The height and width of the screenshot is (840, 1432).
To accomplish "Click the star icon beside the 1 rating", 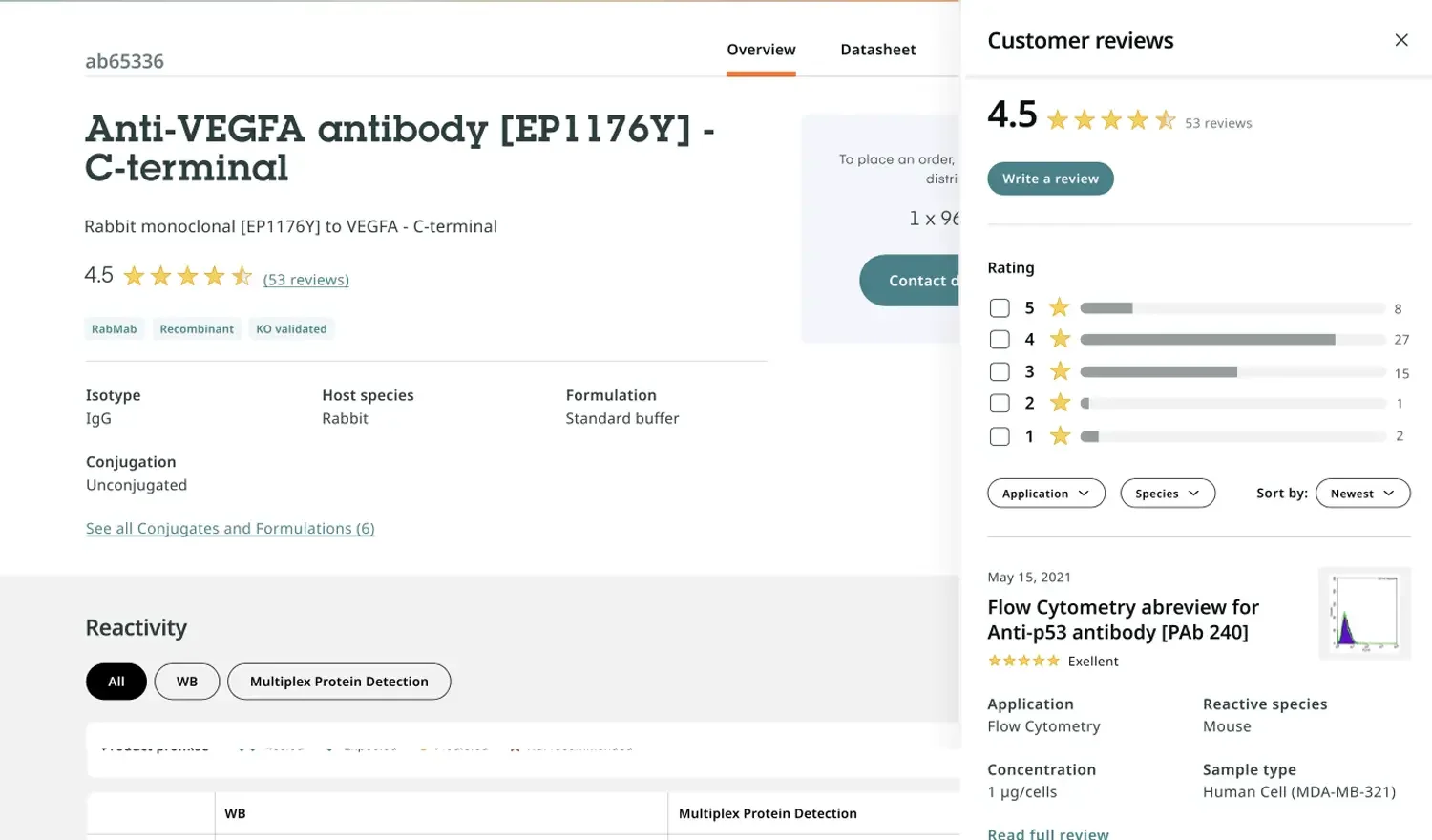I will pyautogui.click(x=1059, y=436).
